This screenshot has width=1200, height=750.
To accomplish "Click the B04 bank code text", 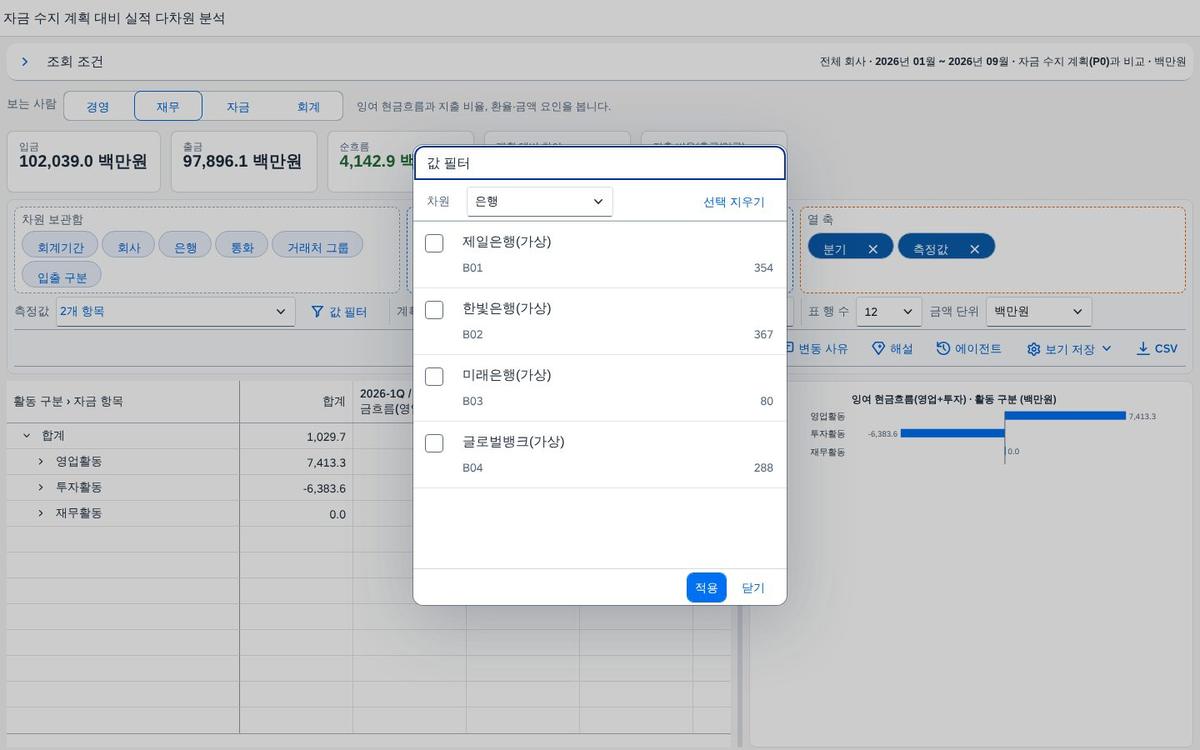I will [x=472, y=468].
